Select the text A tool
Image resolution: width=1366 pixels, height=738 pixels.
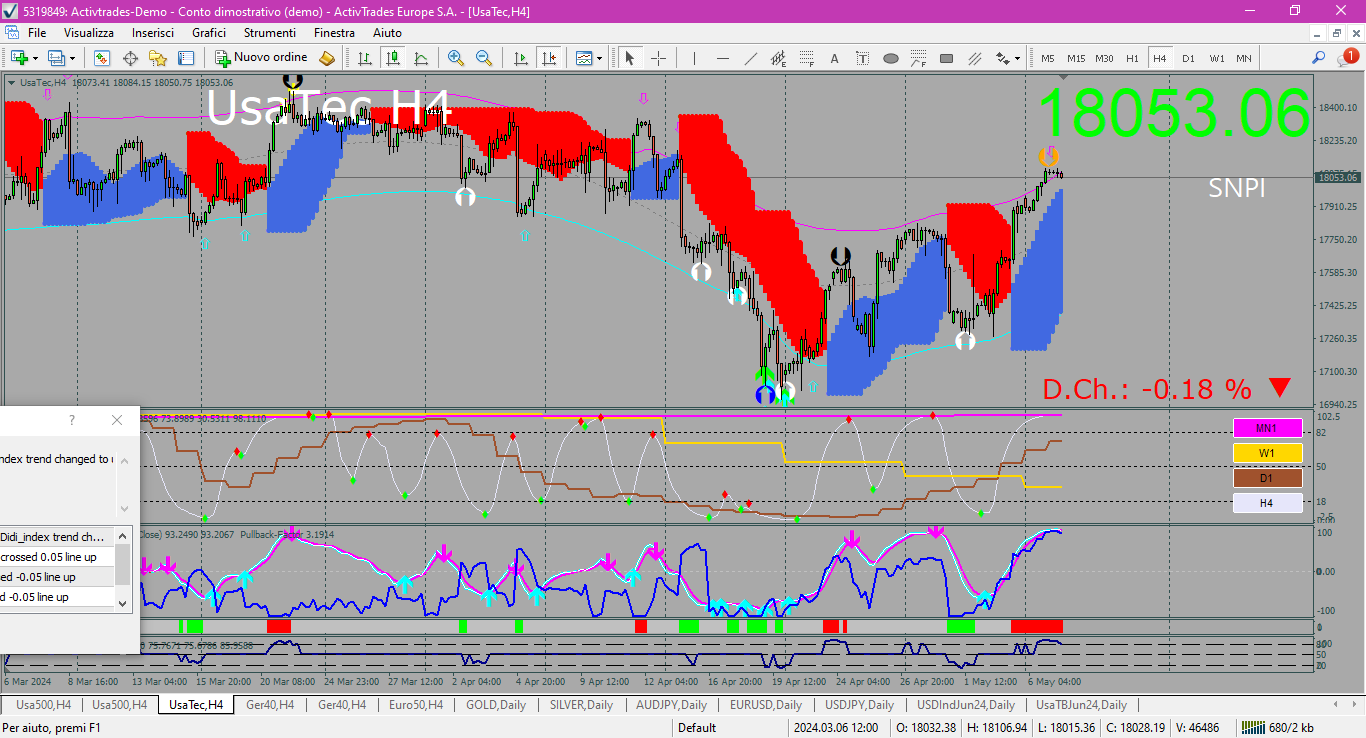coord(834,58)
